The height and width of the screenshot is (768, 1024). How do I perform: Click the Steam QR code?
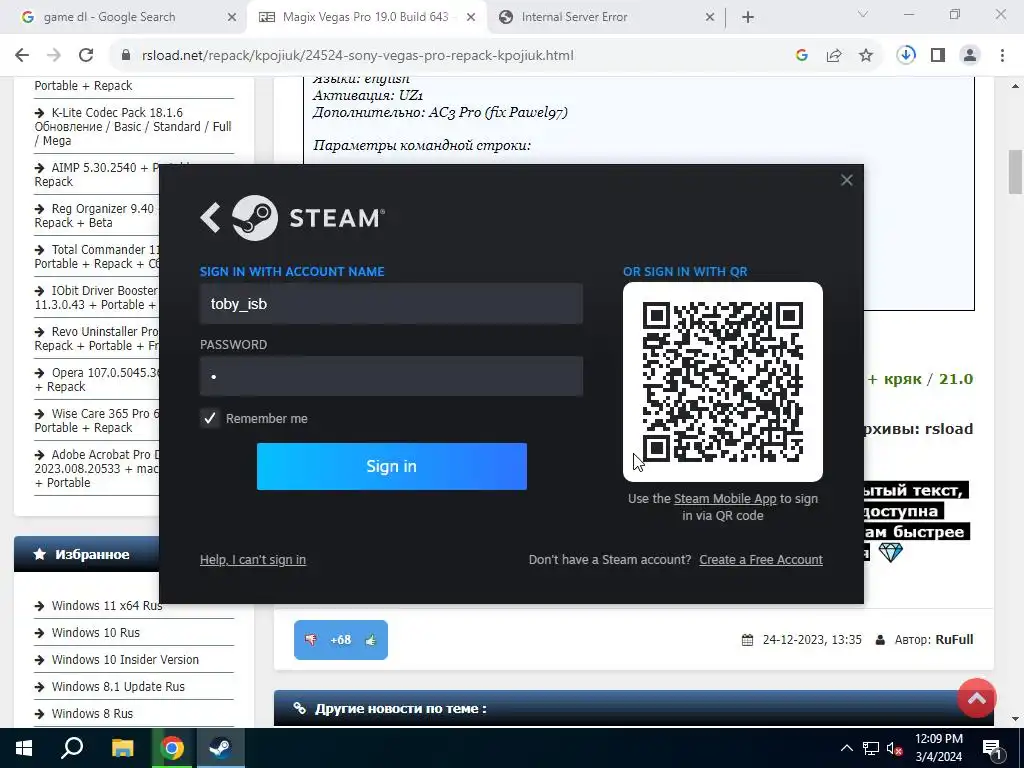point(723,382)
